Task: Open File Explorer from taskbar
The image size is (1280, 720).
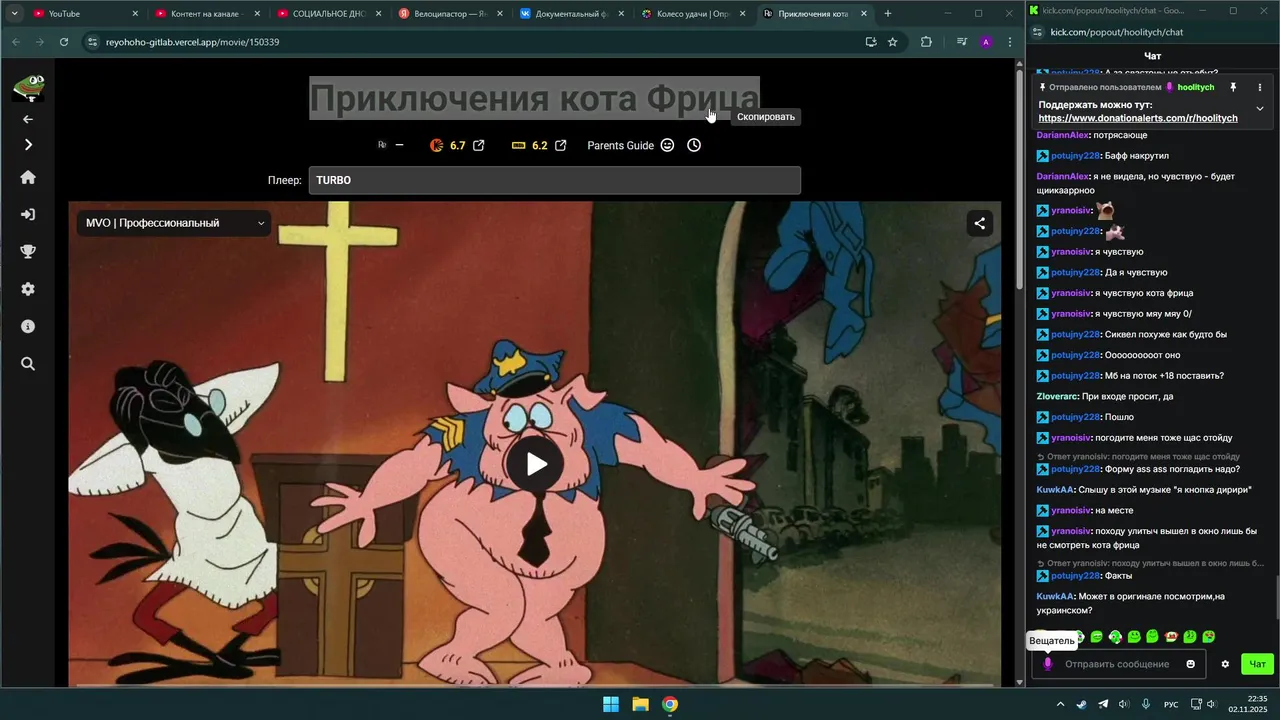Action: coord(640,704)
